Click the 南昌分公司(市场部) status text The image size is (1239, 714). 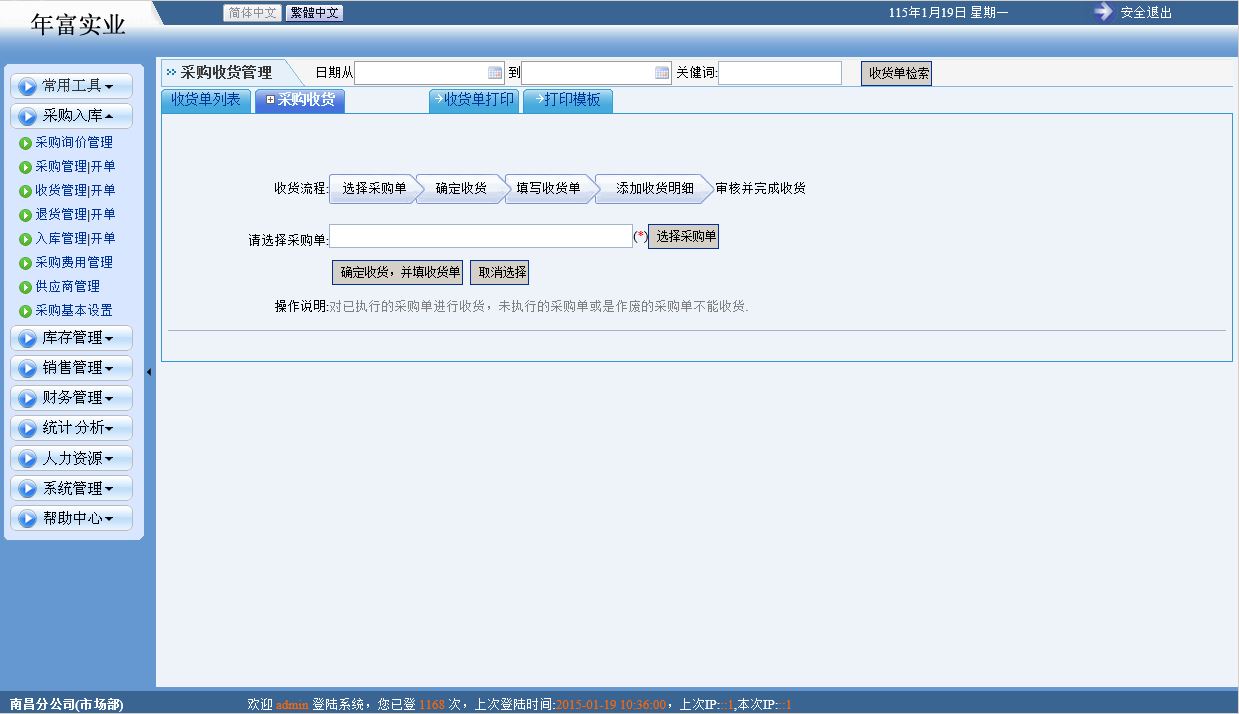(67, 705)
